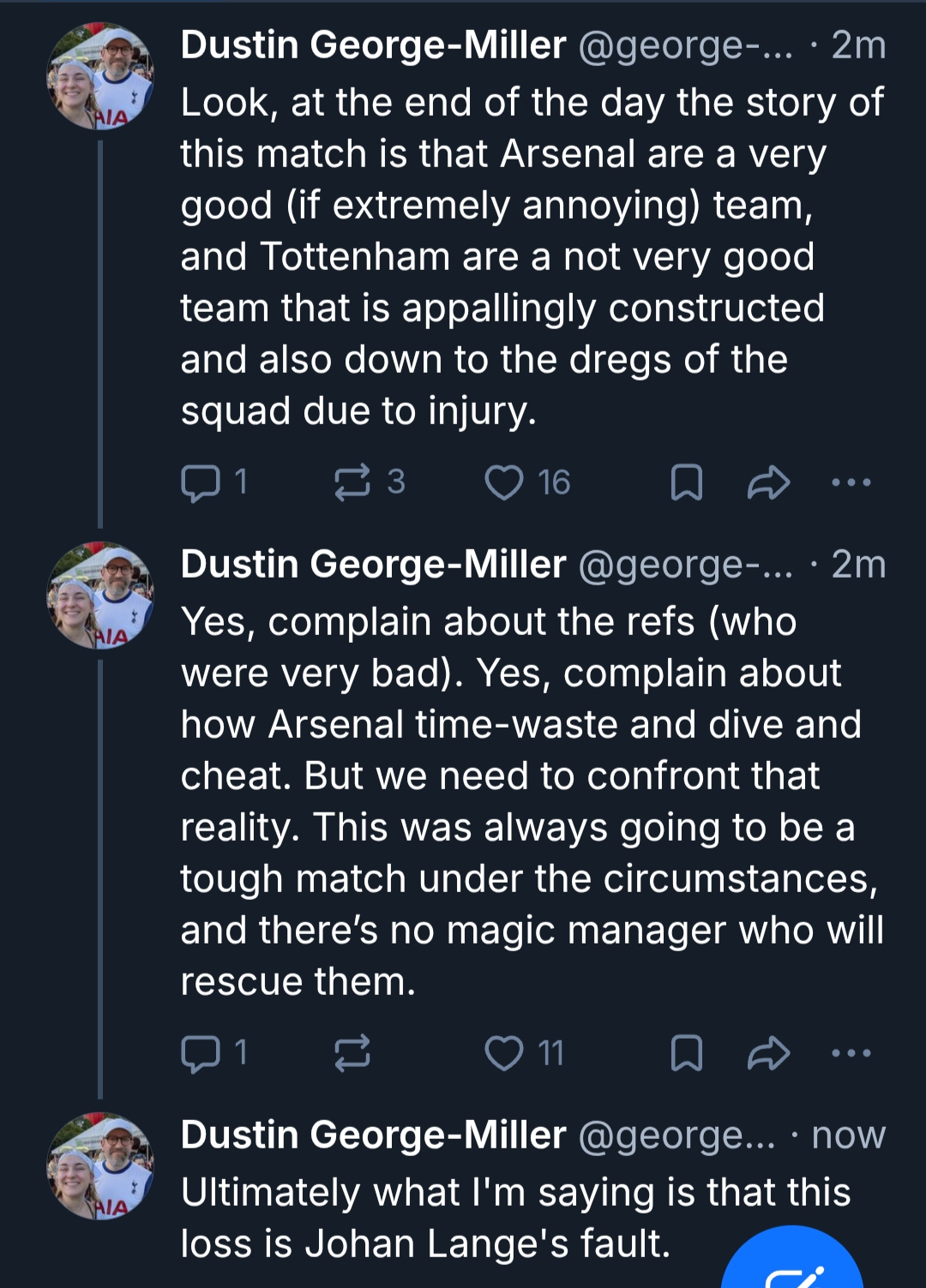
Task: Open the avatar on the second post
Action: click(x=100, y=596)
